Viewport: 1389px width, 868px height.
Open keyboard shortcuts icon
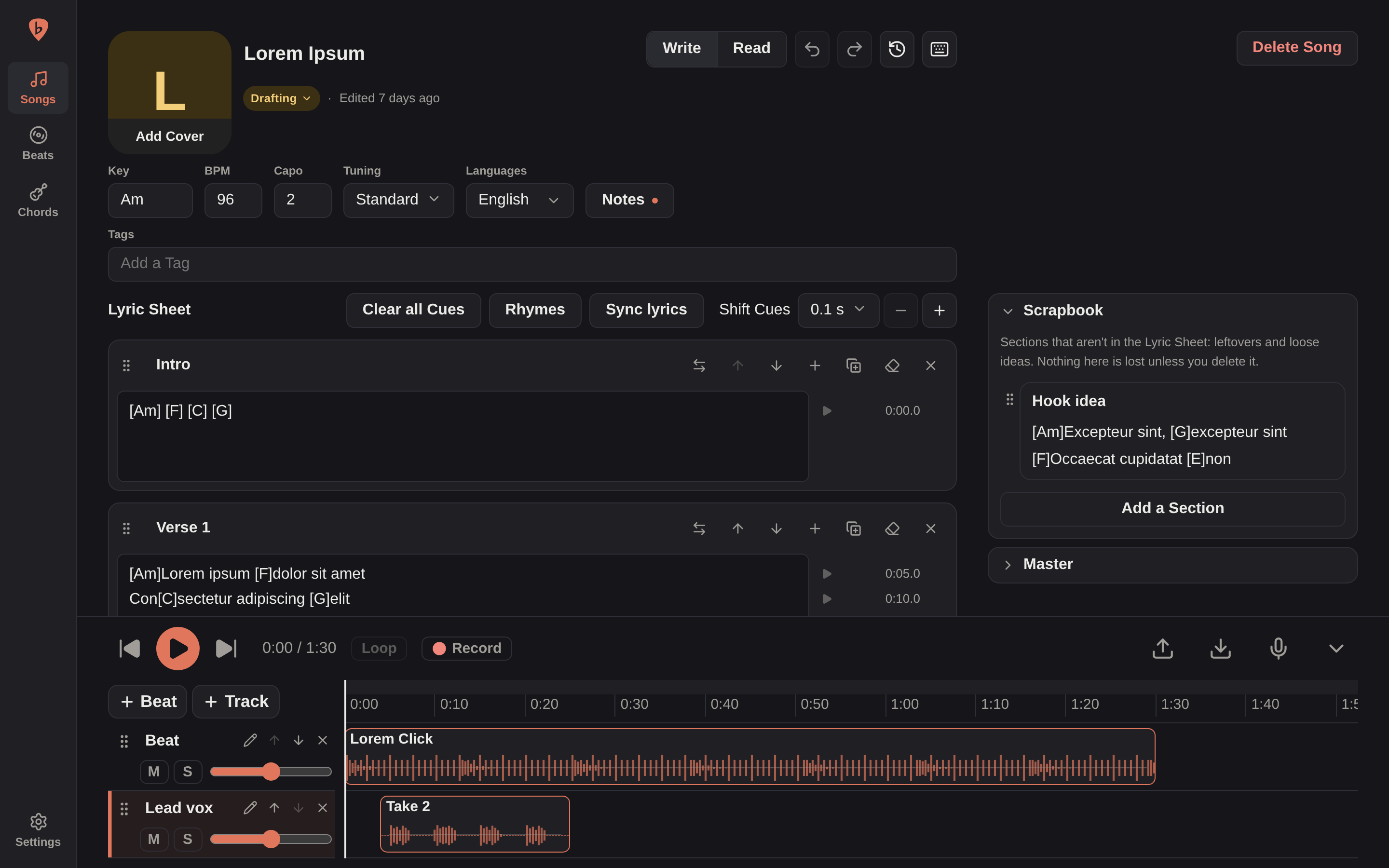[939, 49]
